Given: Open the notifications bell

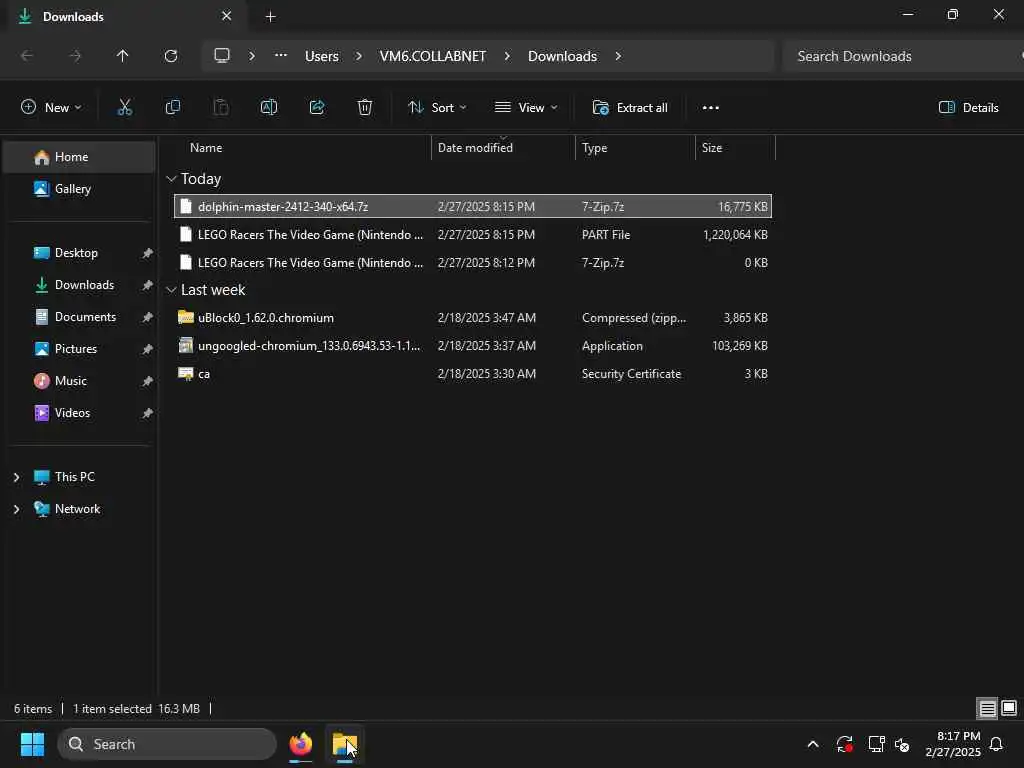Looking at the screenshot, I should click(x=997, y=744).
